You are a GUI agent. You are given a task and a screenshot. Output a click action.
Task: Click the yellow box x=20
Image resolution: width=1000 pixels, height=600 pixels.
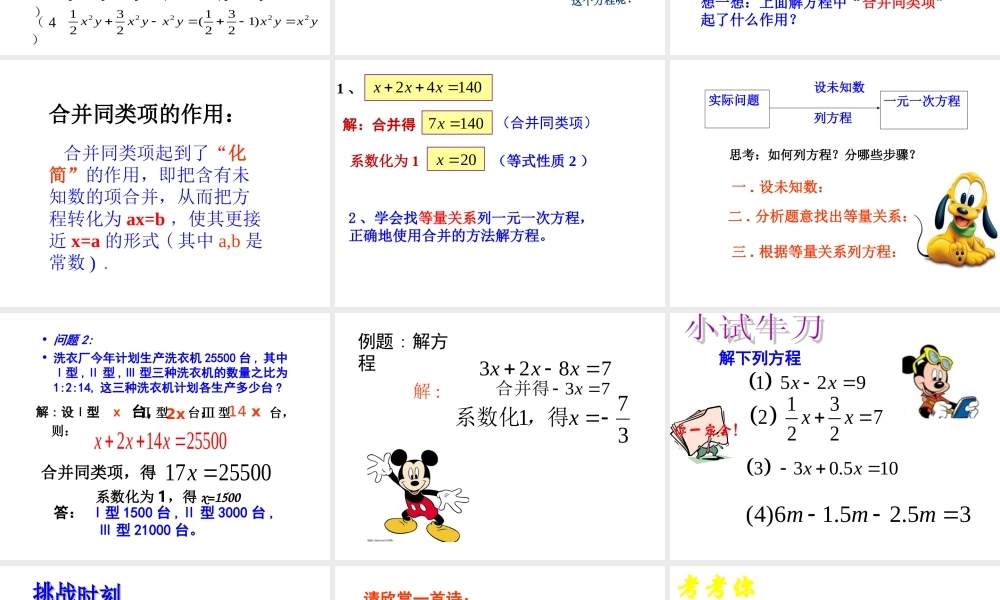coord(456,159)
